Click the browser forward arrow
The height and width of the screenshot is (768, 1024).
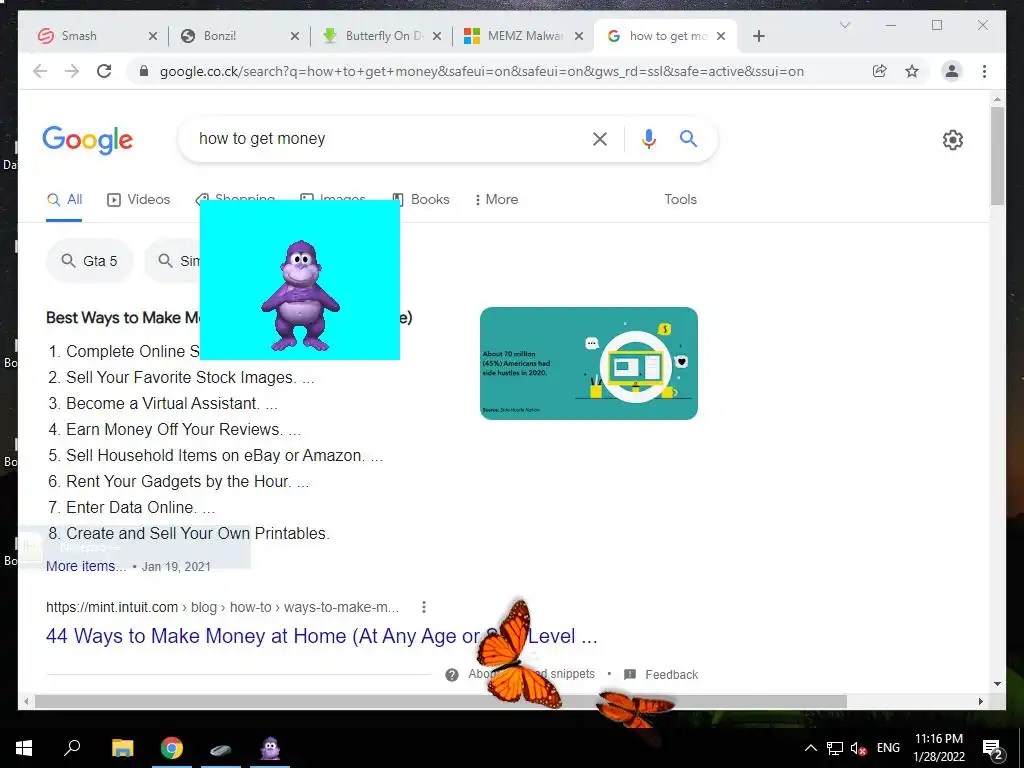72,71
